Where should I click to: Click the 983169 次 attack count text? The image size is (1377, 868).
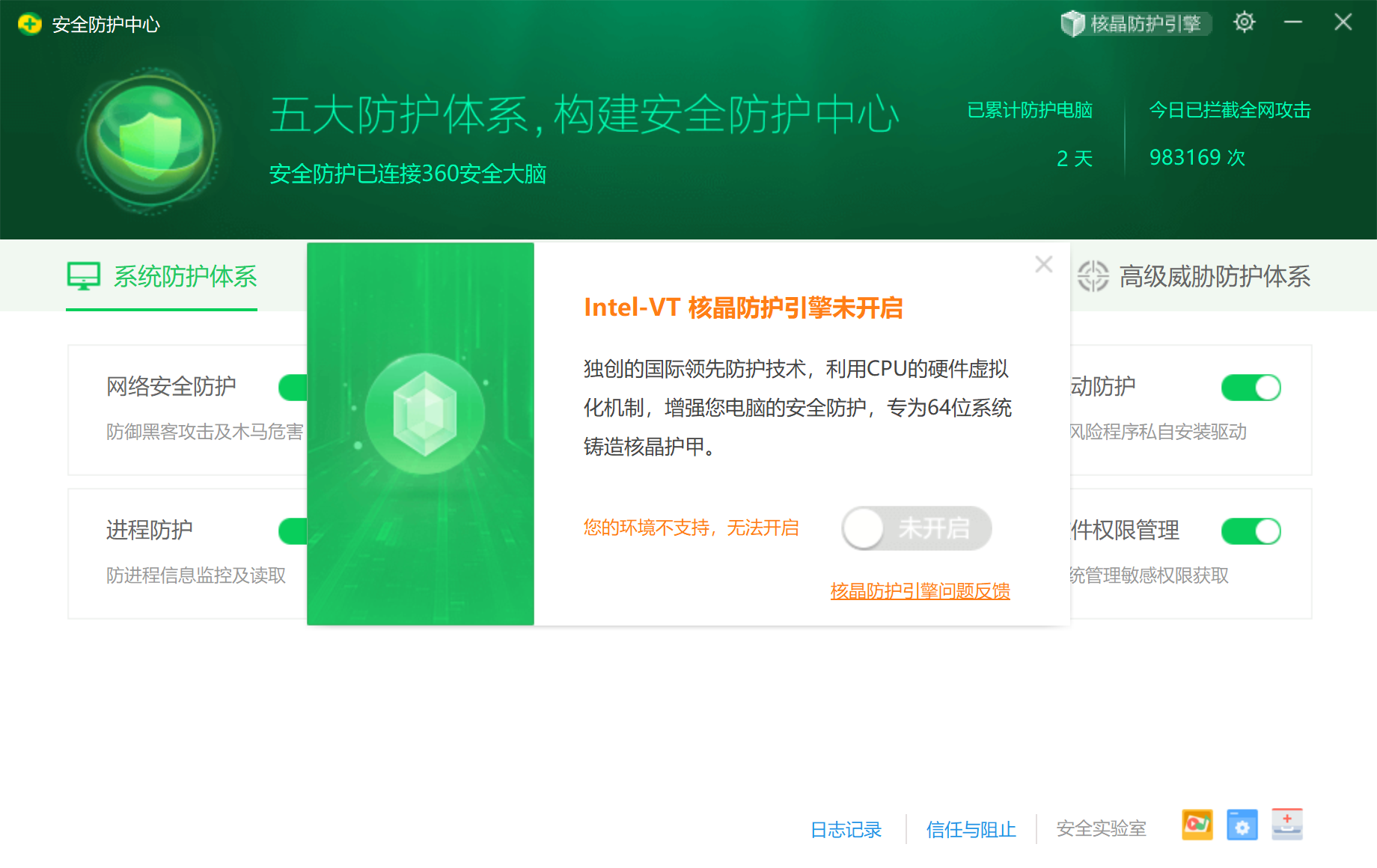[1197, 157]
